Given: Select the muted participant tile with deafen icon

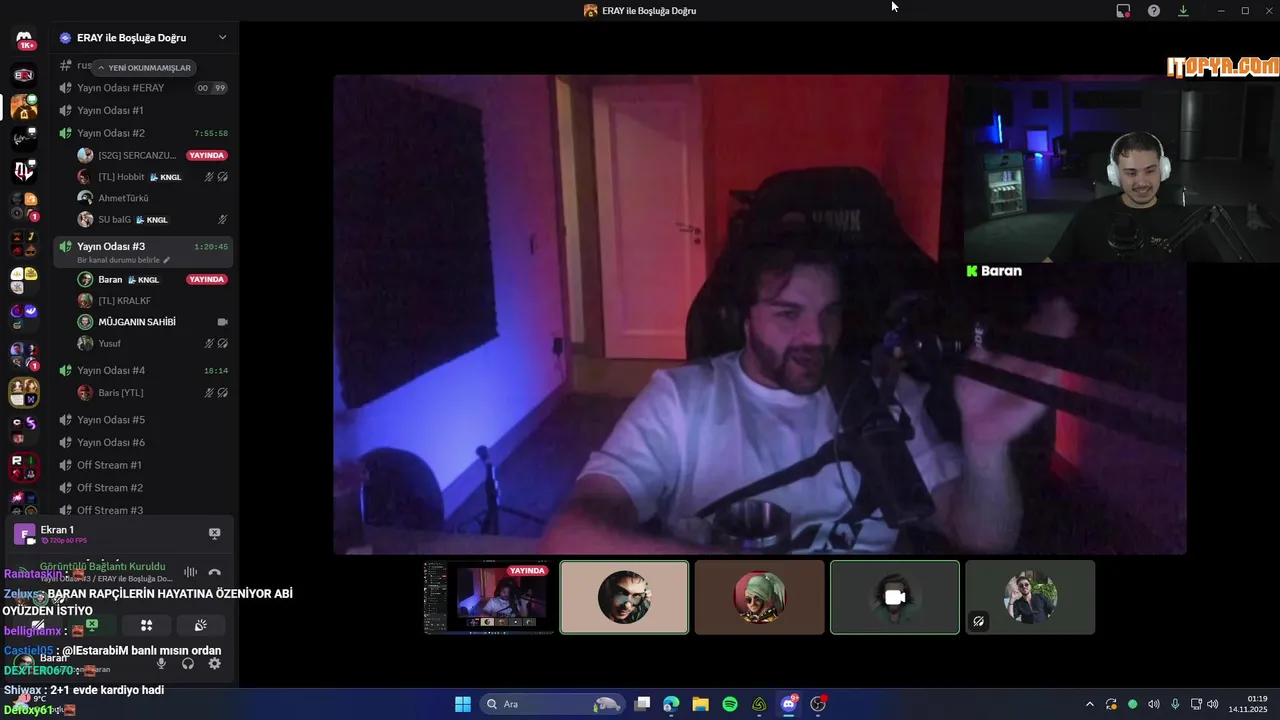Looking at the screenshot, I should (x=1030, y=597).
